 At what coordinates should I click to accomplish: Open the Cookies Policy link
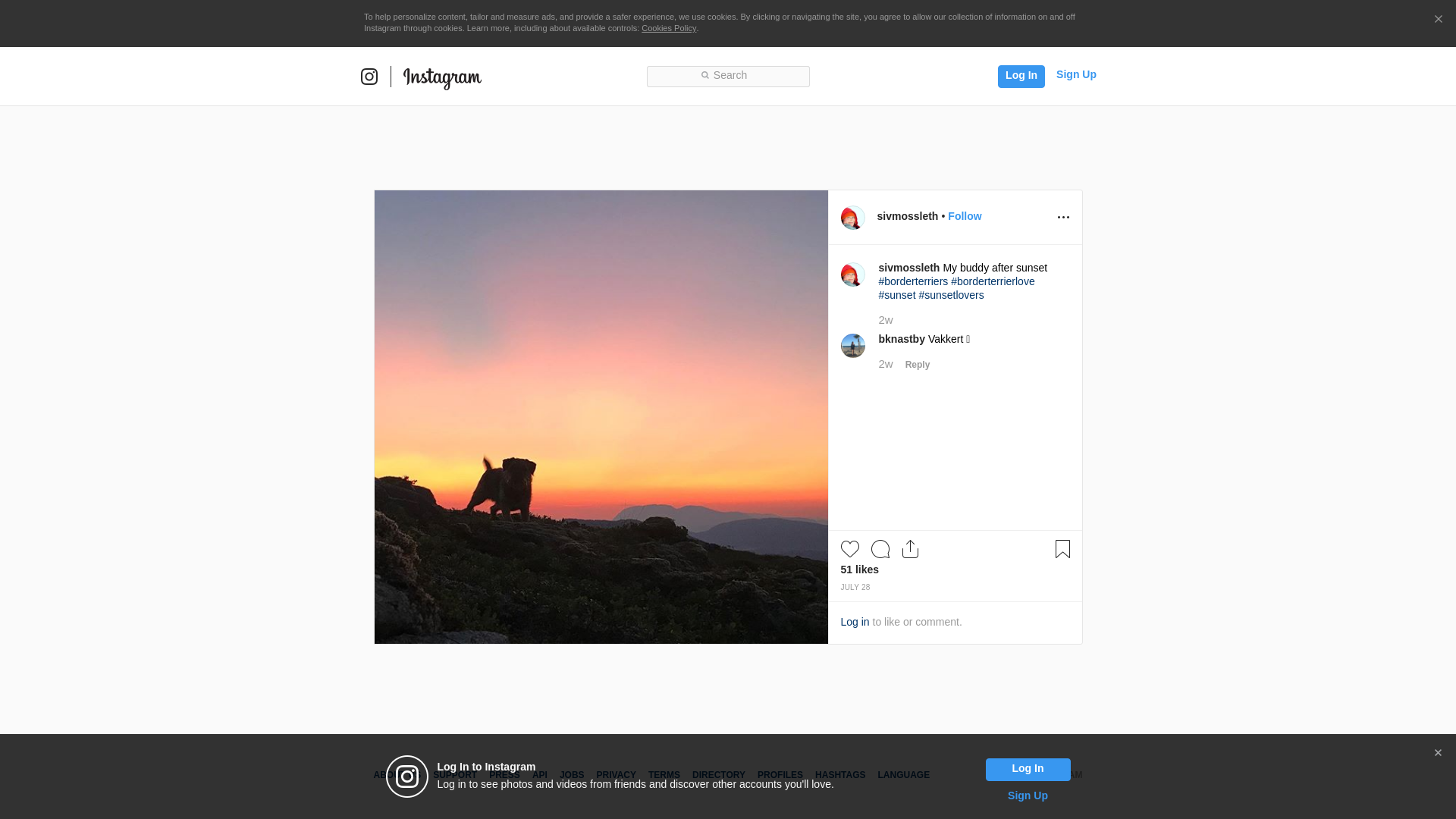tap(668, 28)
